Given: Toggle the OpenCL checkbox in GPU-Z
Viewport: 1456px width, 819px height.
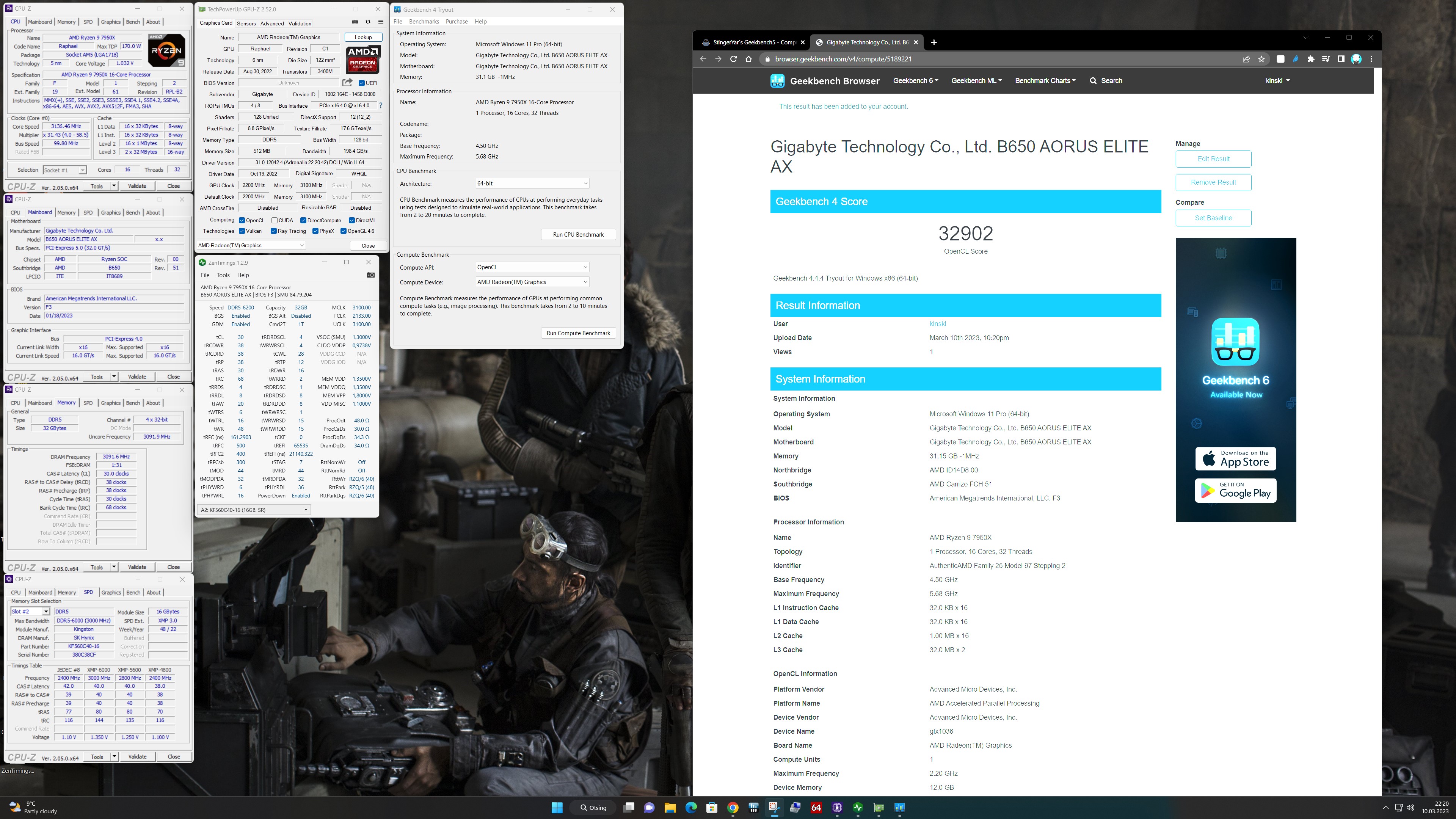Looking at the screenshot, I should [x=242, y=220].
